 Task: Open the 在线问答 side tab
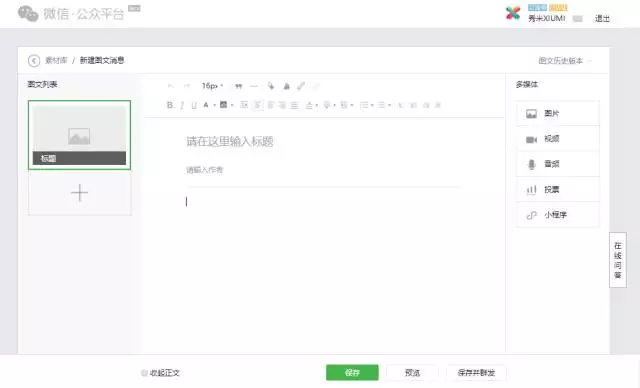[618, 260]
